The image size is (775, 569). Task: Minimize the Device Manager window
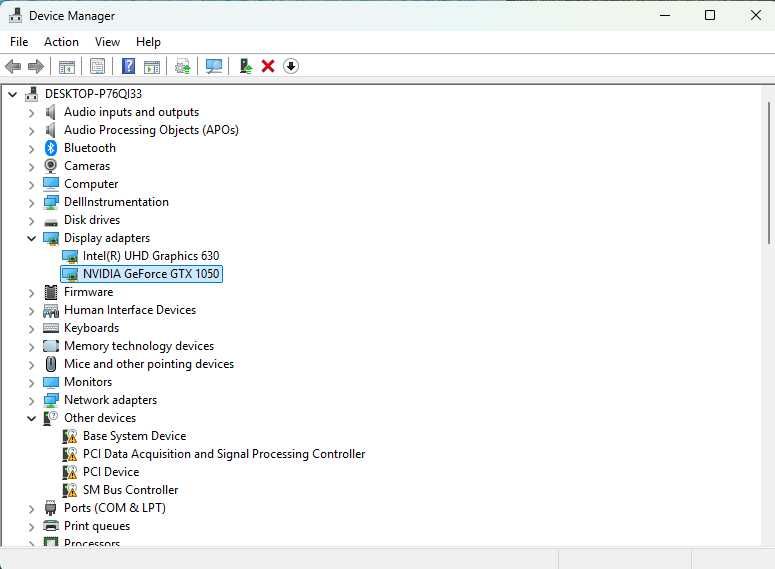665,15
